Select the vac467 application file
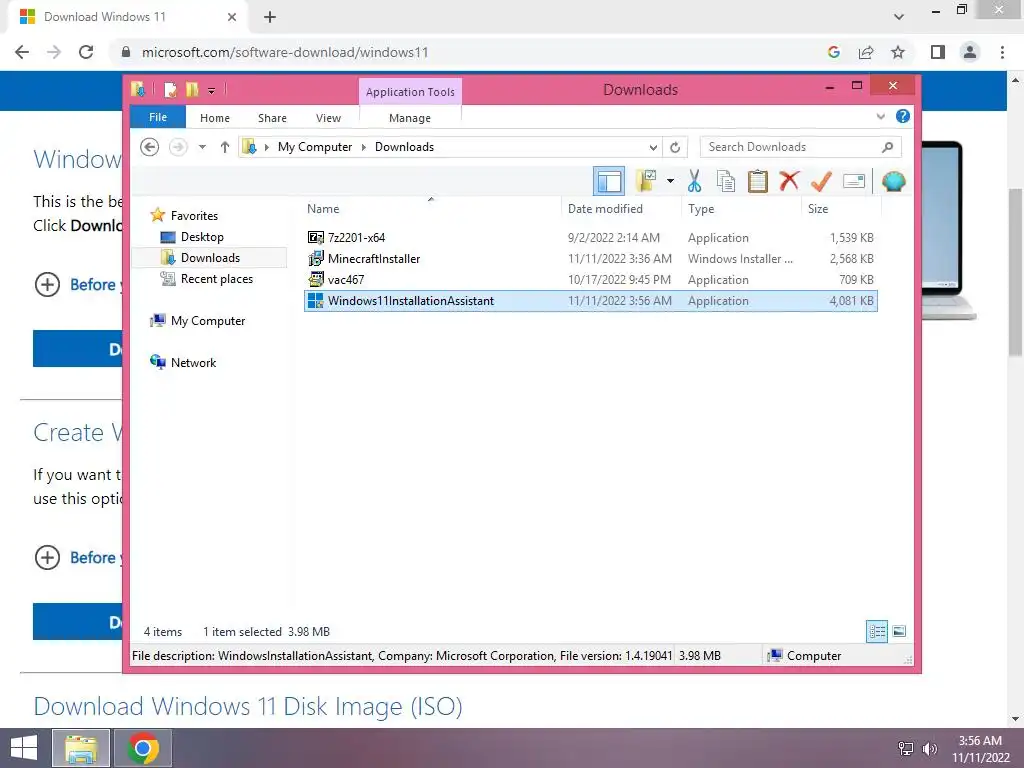 point(590,280)
